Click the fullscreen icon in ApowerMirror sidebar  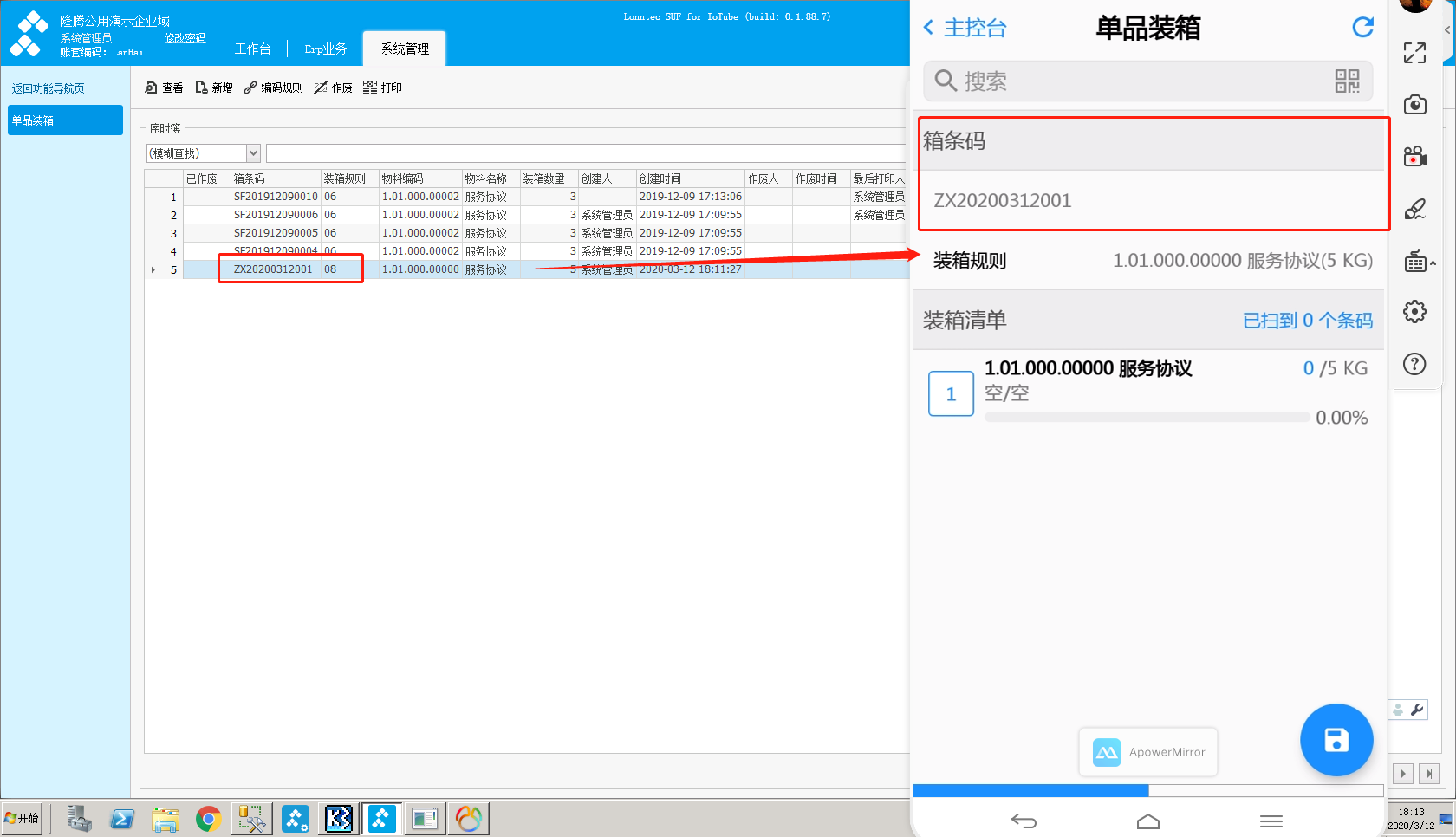tap(1414, 53)
